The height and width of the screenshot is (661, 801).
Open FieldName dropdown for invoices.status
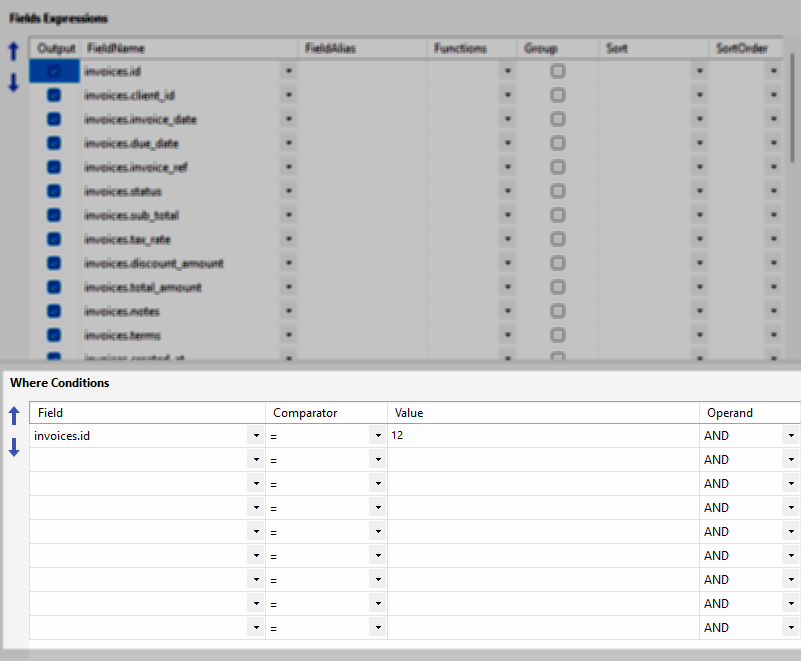click(289, 191)
